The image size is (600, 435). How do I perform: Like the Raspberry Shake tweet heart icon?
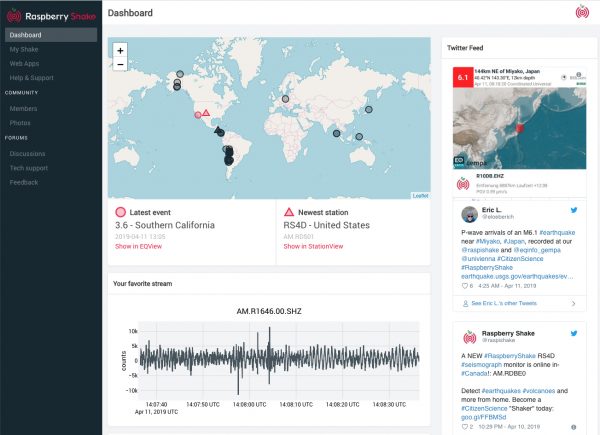coord(465,427)
